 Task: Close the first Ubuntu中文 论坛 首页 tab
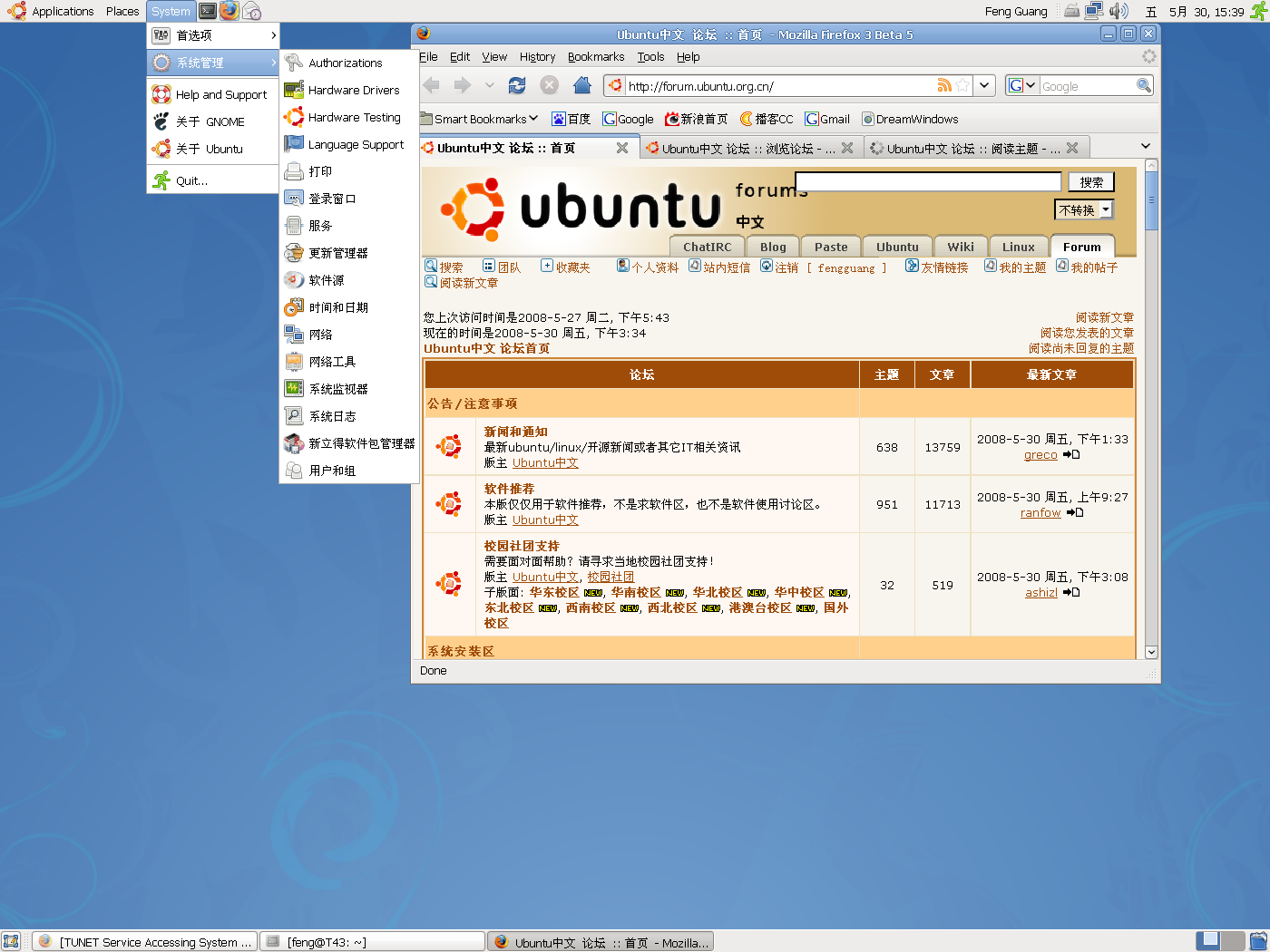[x=622, y=148]
